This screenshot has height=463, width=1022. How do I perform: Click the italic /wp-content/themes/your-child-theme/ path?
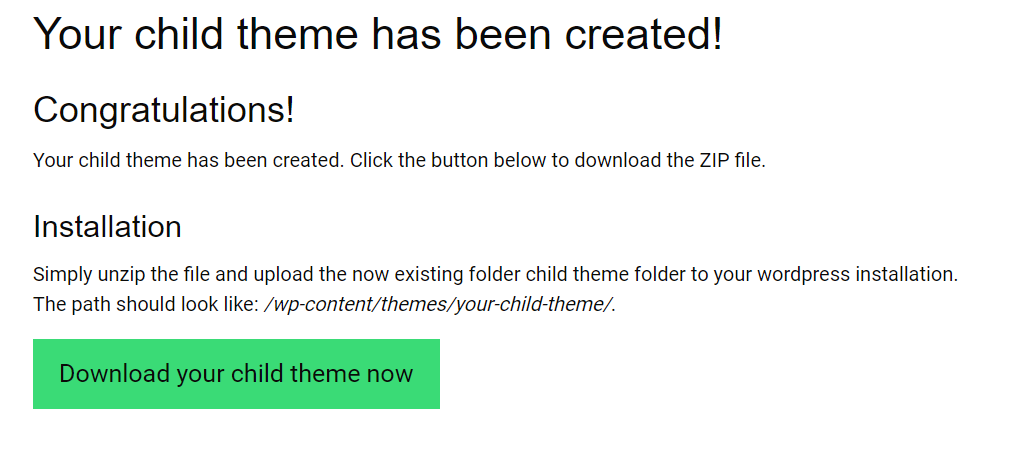[x=439, y=304]
